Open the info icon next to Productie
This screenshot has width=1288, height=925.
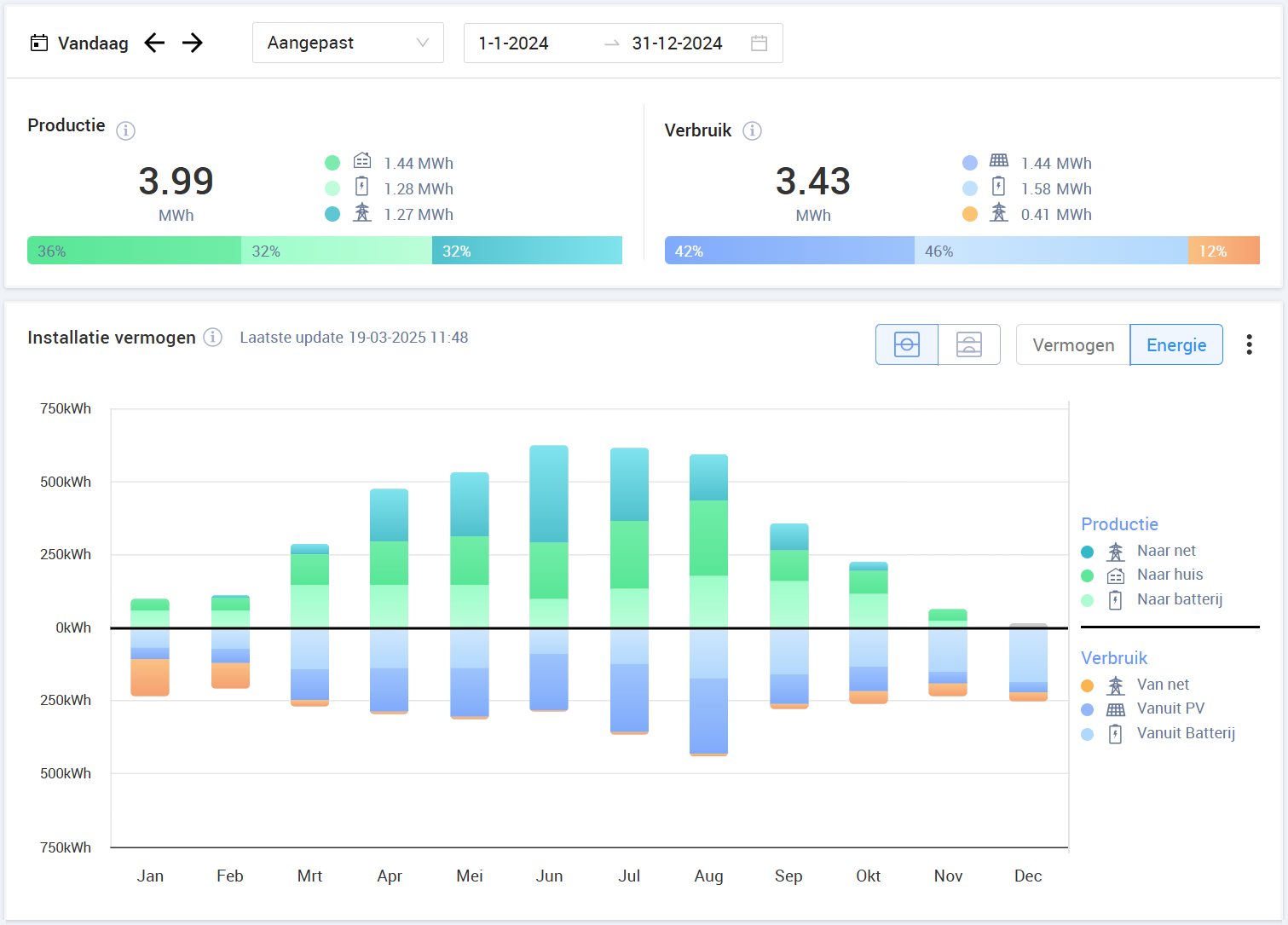click(x=125, y=130)
